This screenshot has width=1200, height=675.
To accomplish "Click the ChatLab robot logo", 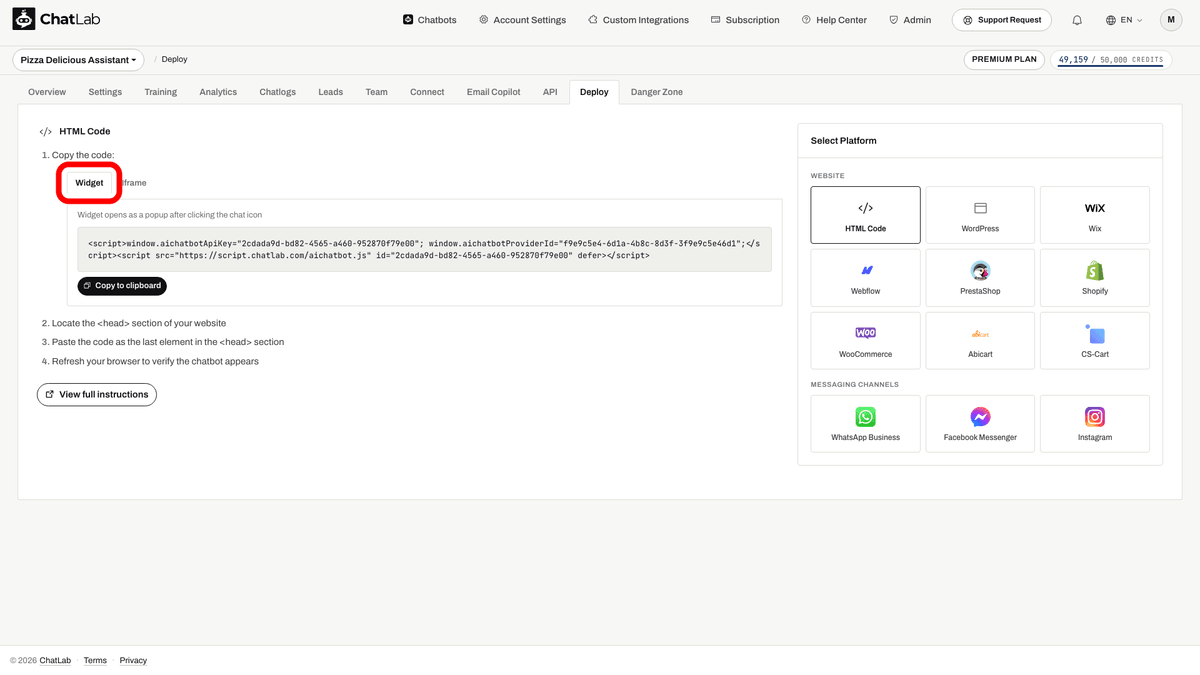I will tap(23, 19).
